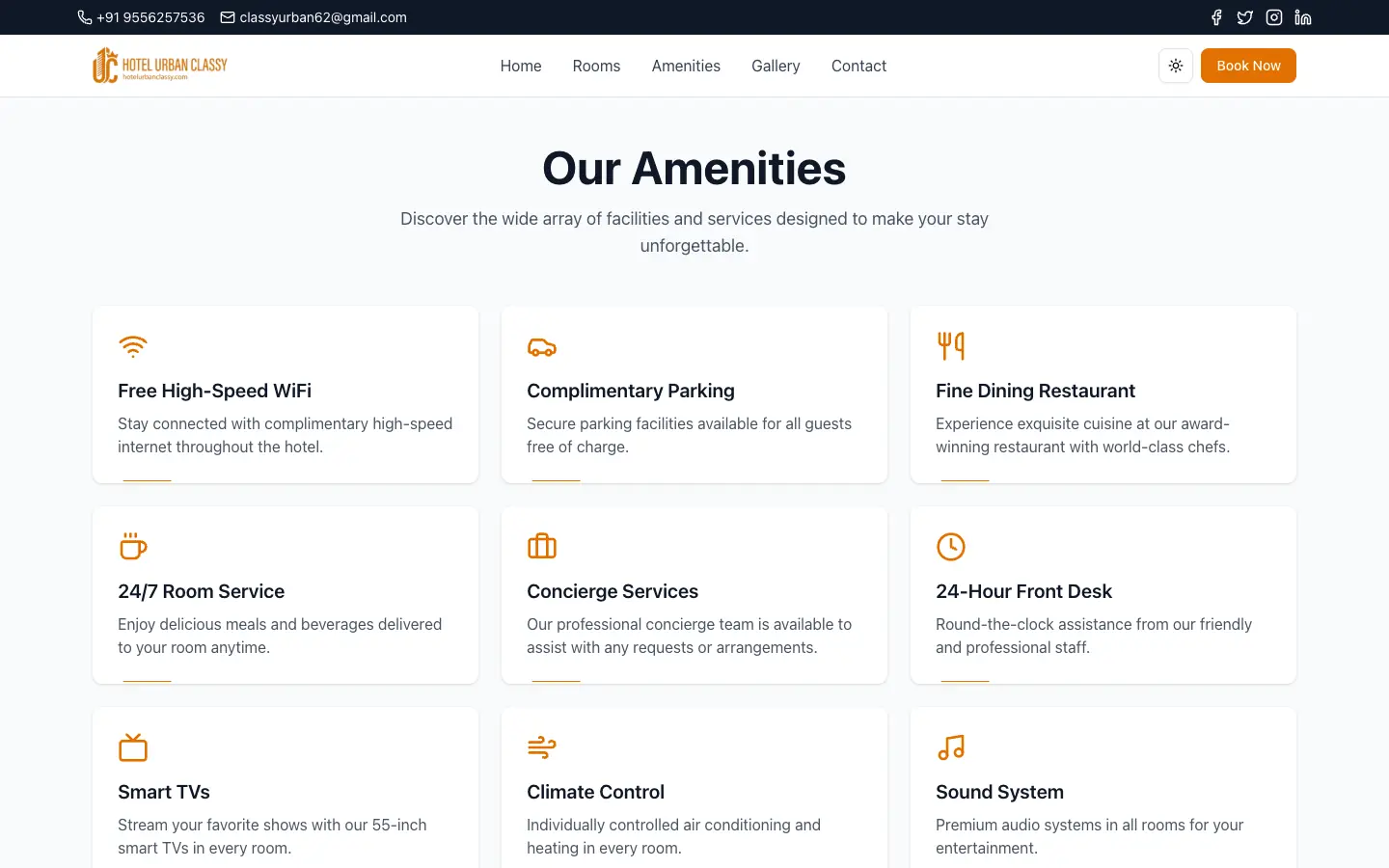Select the Smart TVs title
Viewport: 1389px width, 868px height.
164,792
